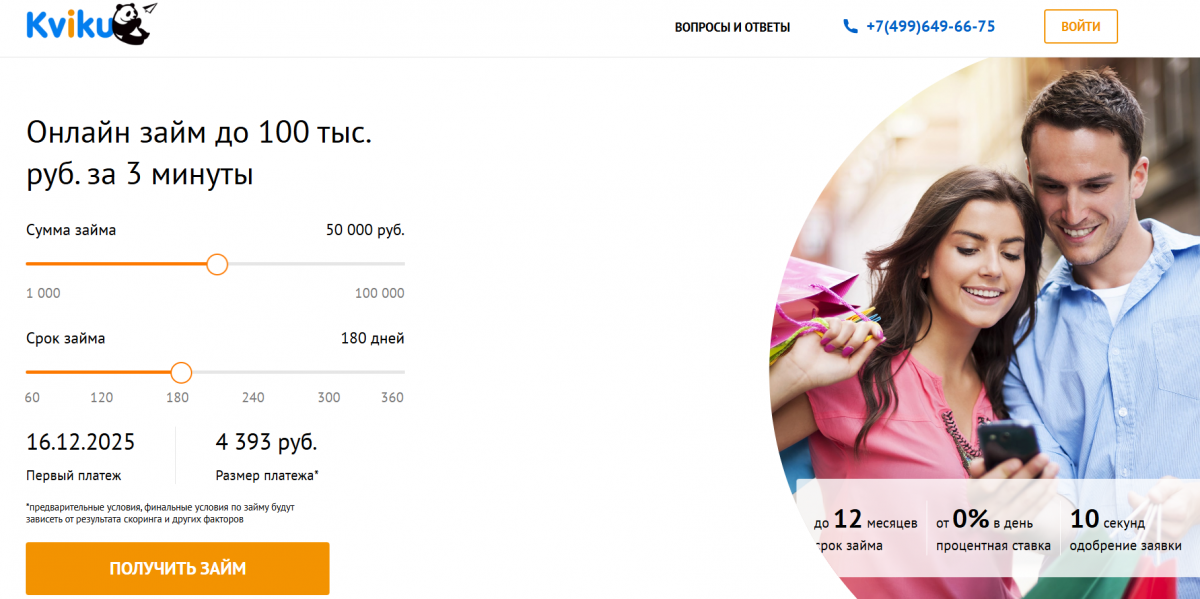Image resolution: width=1200 pixels, height=599 pixels.
Task: Click the 100 000 maximum amount label
Action: coord(379,293)
